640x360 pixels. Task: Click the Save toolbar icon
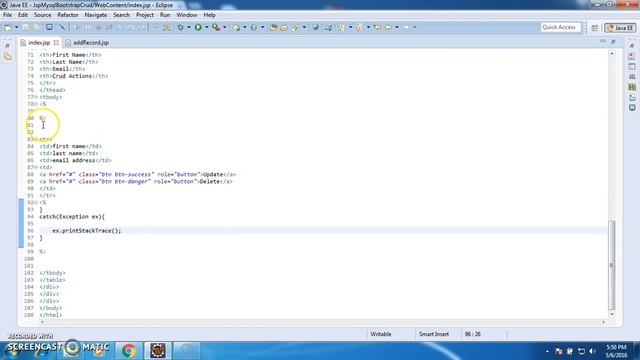[x=25, y=27]
